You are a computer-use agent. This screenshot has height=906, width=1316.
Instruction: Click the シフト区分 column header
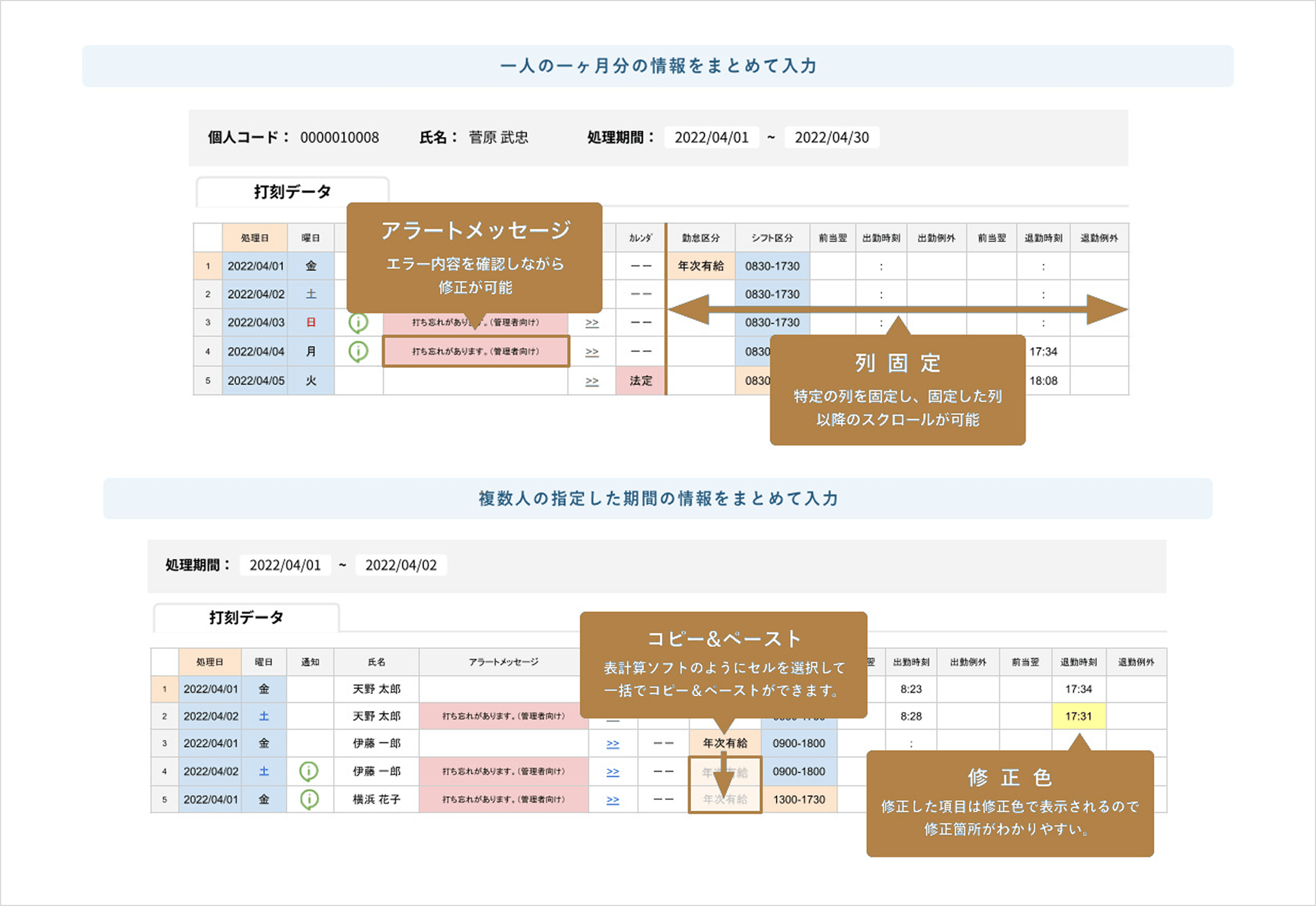tap(772, 238)
